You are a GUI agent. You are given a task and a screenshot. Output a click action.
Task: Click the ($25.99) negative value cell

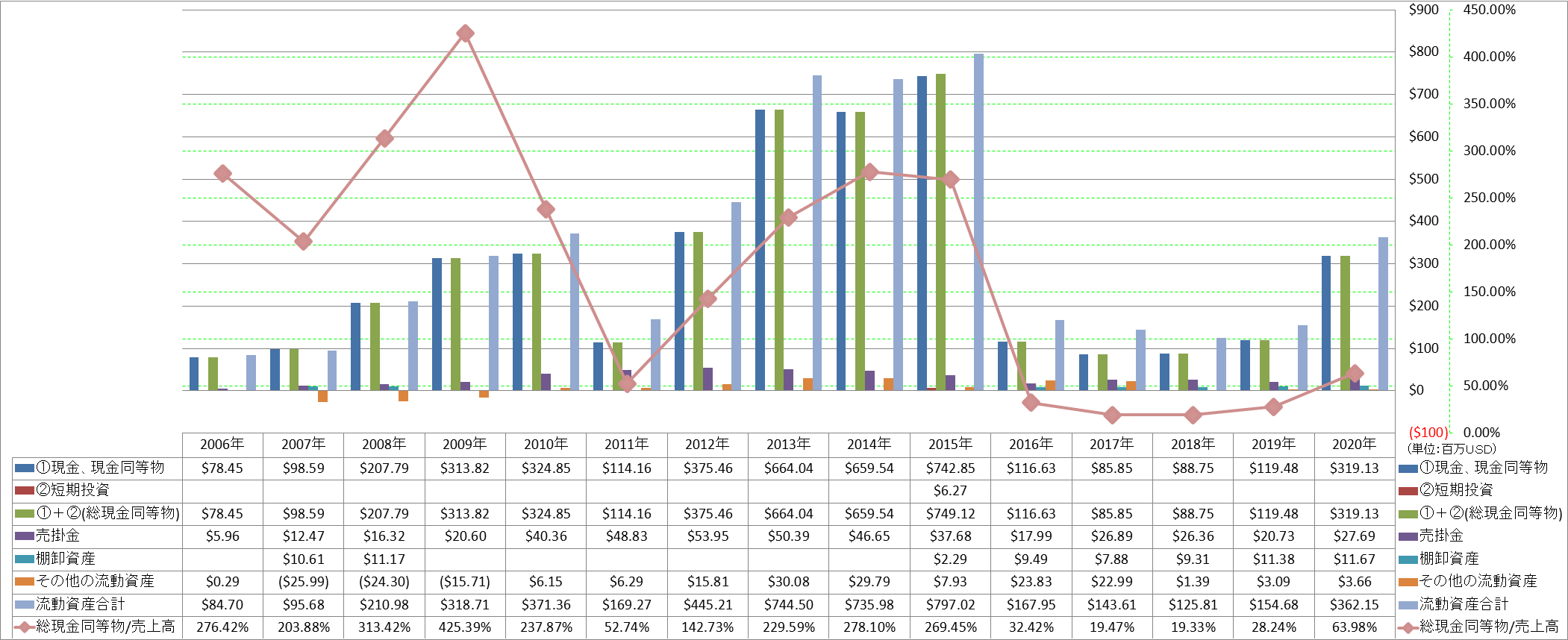[x=303, y=582]
